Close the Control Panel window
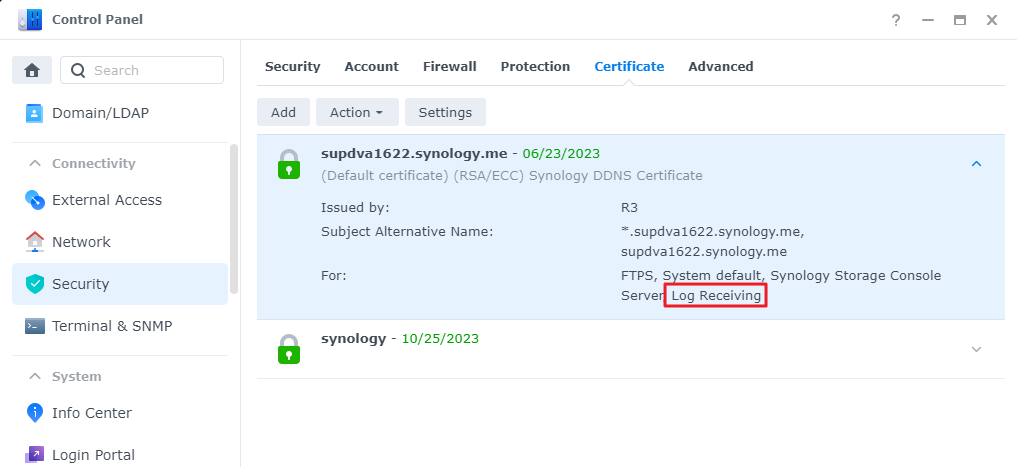The image size is (1017, 467). tap(992, 20)
